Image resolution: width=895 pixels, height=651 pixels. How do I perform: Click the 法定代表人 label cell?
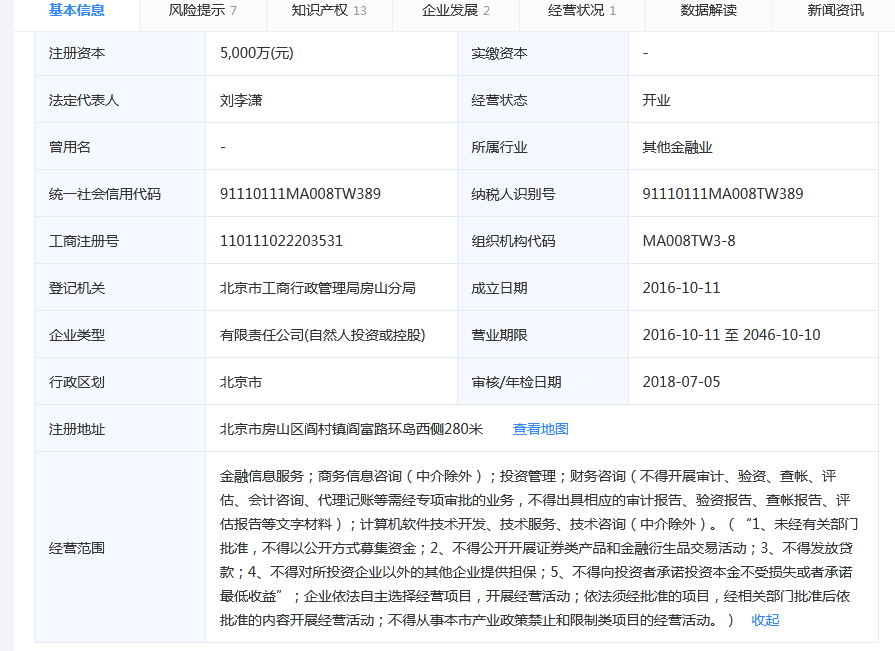coord(120,100)
